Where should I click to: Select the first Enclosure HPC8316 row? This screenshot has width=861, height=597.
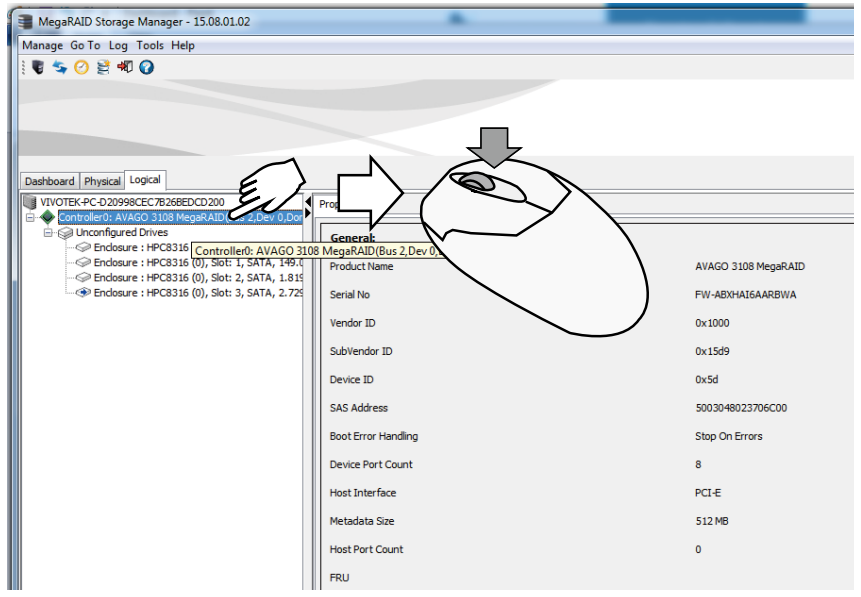[x=141, y=248]
